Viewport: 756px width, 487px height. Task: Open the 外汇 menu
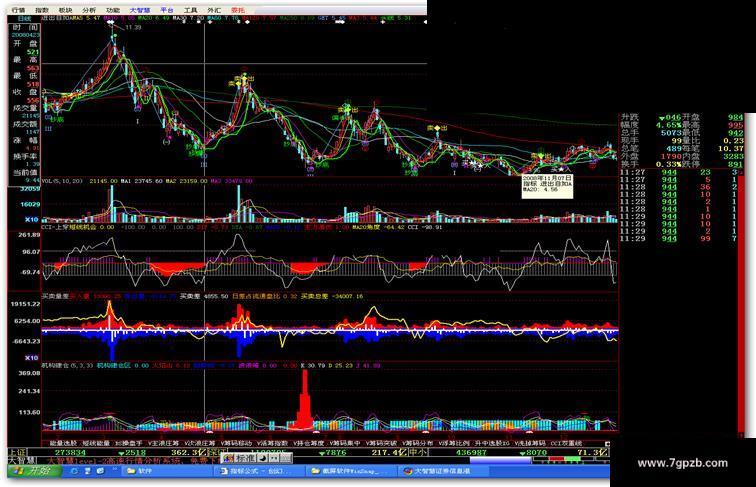(214, 10)
